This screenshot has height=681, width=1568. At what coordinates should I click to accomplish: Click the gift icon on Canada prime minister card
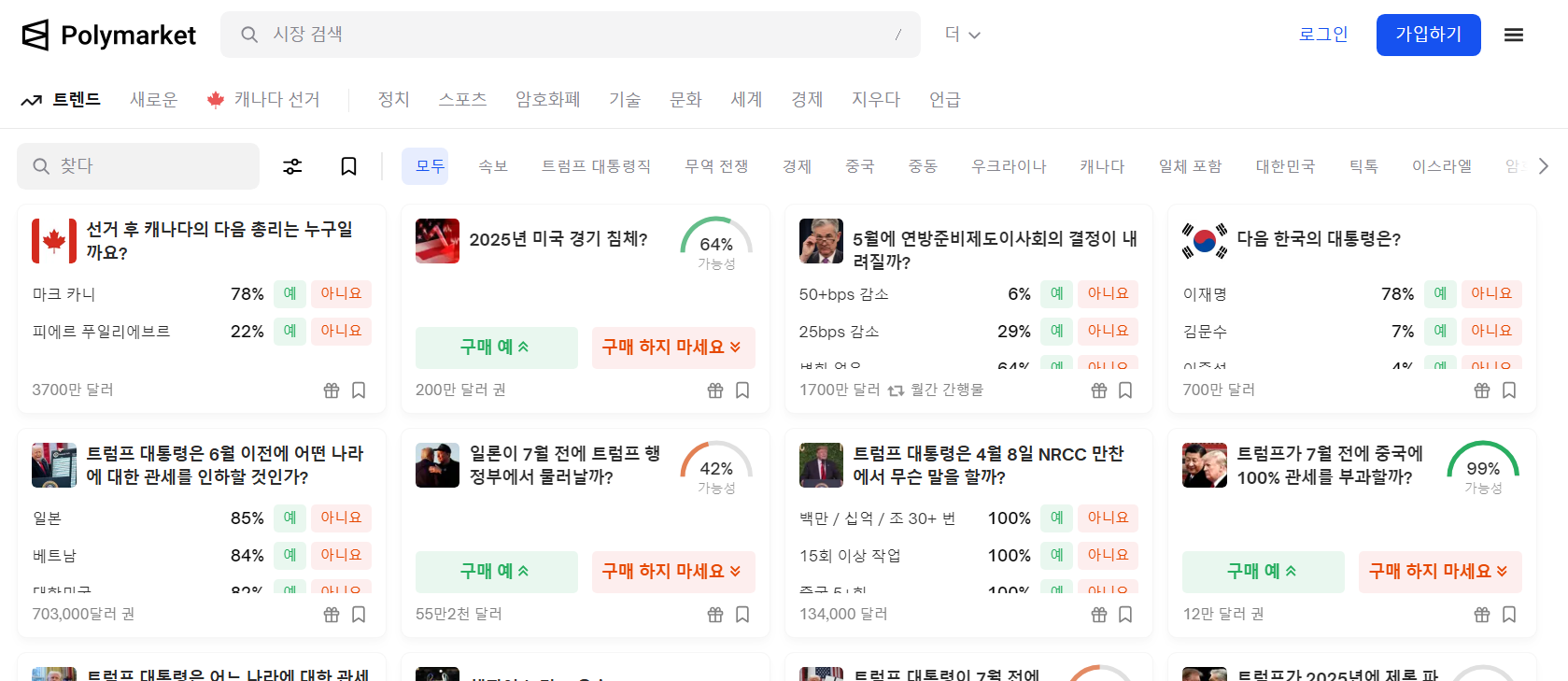[x=332, y=390]
